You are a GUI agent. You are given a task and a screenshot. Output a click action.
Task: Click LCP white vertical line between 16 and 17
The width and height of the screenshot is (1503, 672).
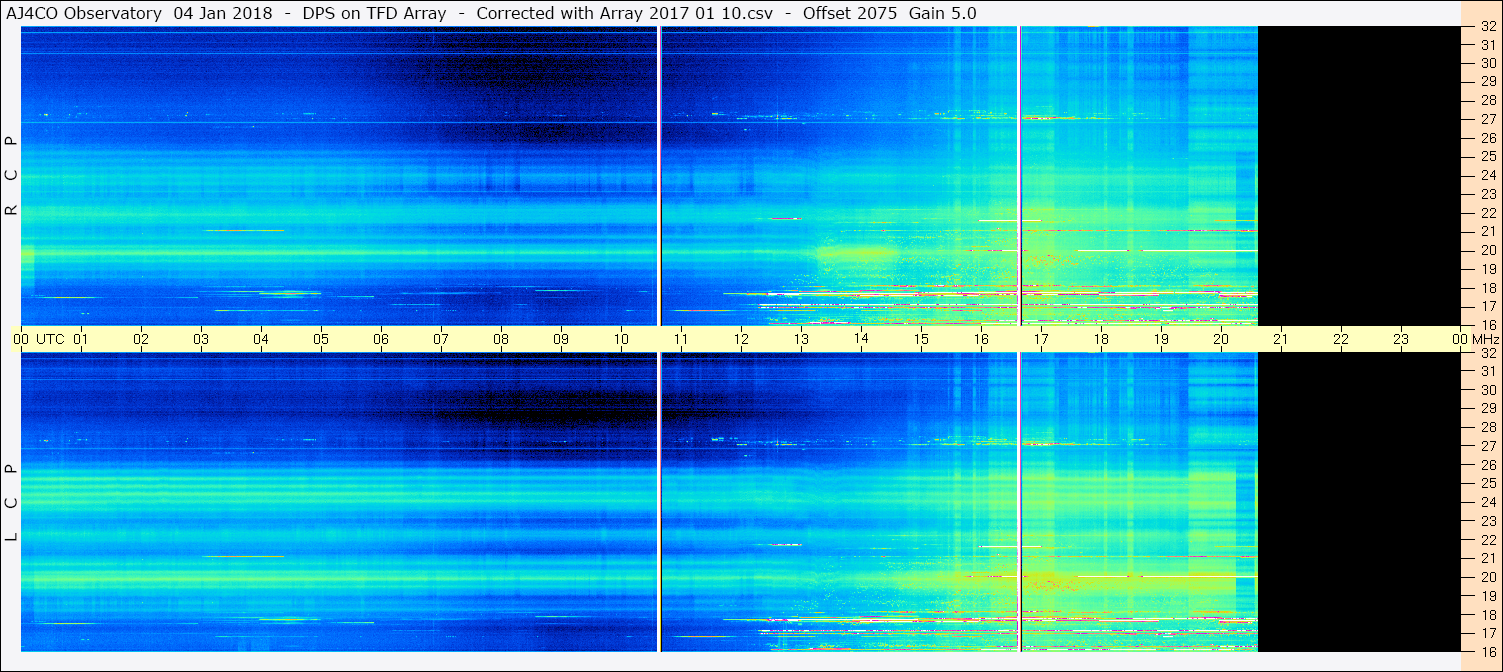tap(1019, 502)
